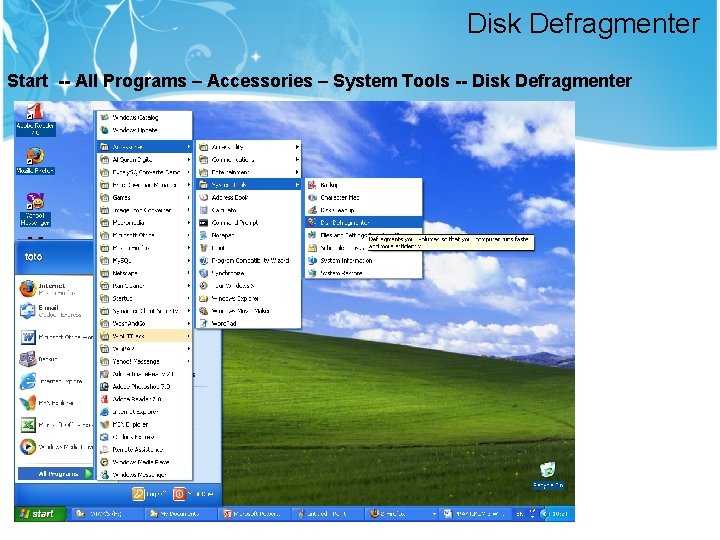The width and height of the screenshot is (720, 540).
Task: Click the Windows start button
Action: 40,513
